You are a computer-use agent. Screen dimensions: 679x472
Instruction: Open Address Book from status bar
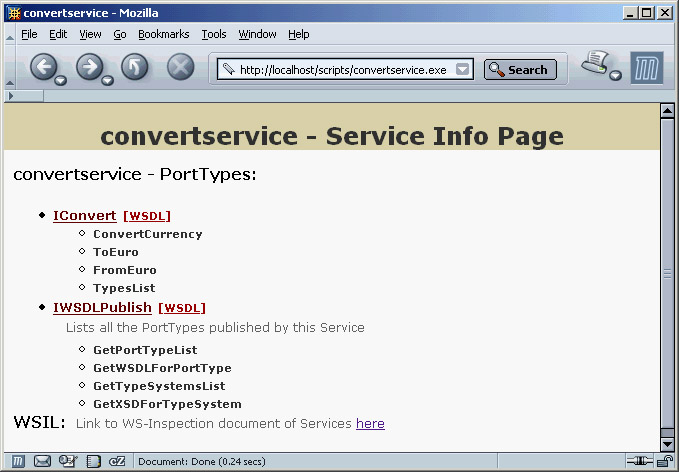(x=93, y=461)
